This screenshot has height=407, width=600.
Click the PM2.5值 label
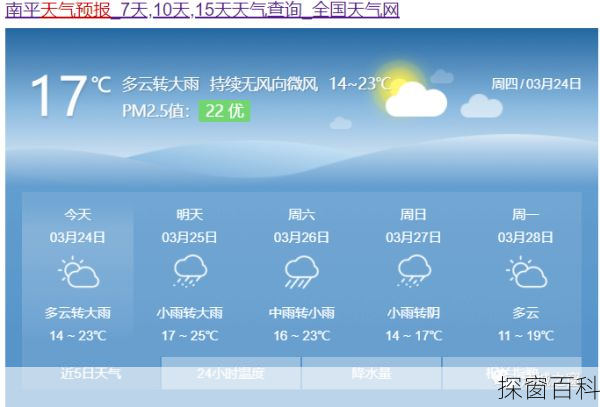(156, 111)
